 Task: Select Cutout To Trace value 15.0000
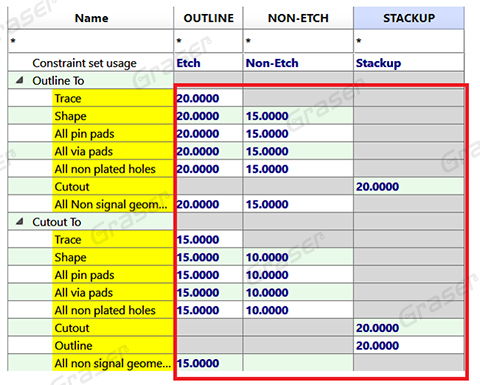(208, 239)
